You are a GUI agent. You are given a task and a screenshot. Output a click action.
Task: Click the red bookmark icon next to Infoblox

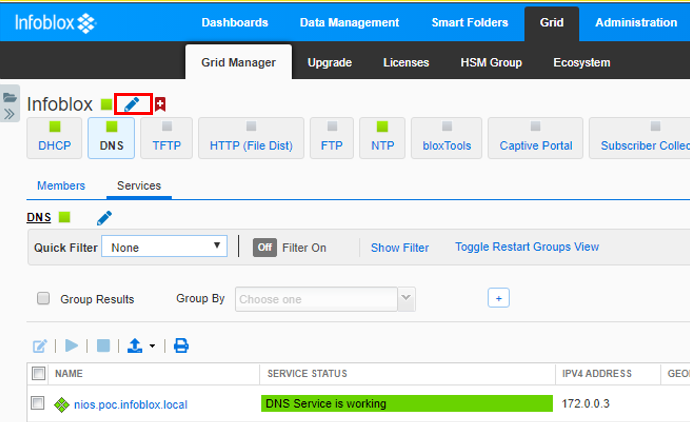coord(160,104)
